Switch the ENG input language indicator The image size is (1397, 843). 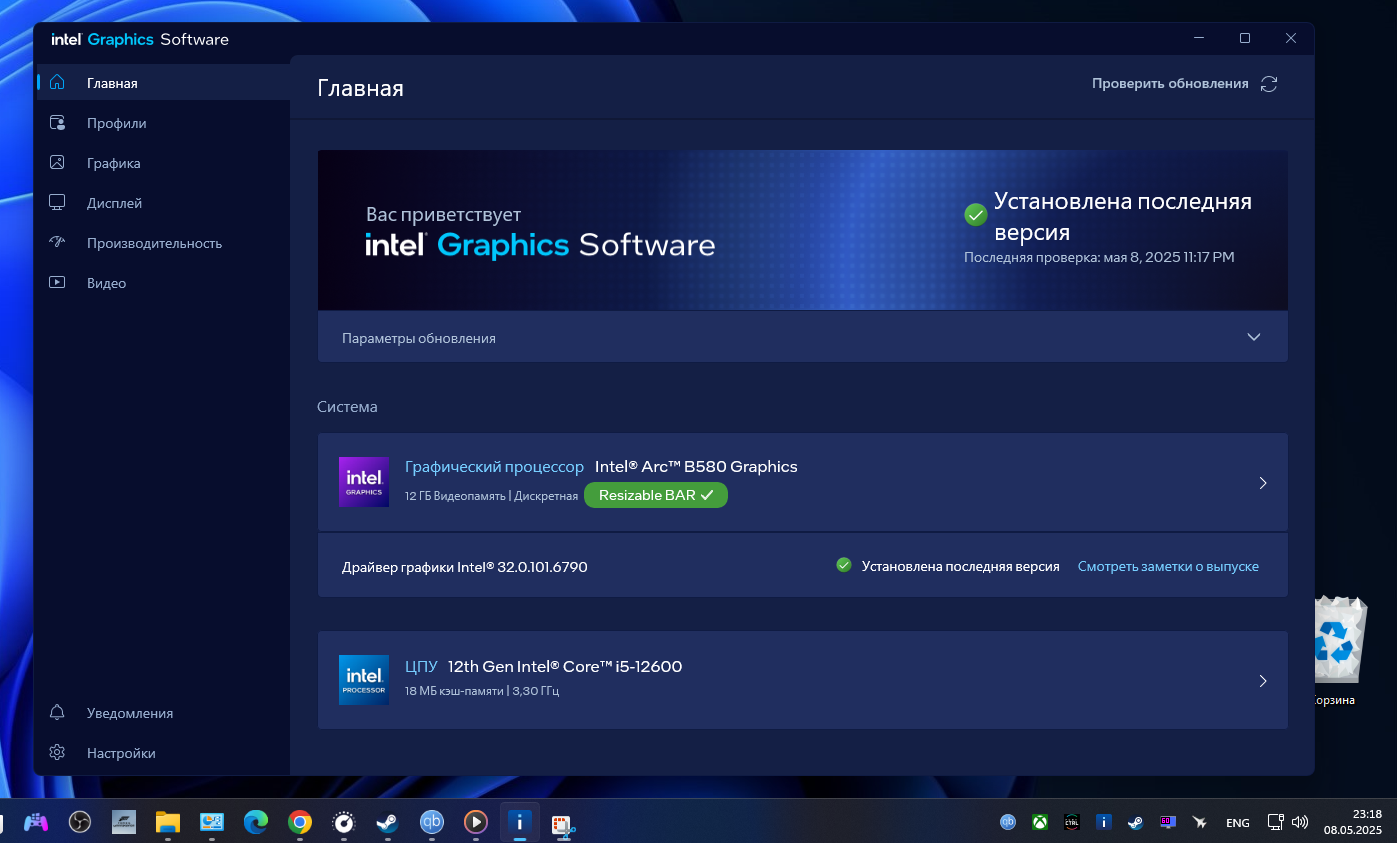[x=1238, y=823]
